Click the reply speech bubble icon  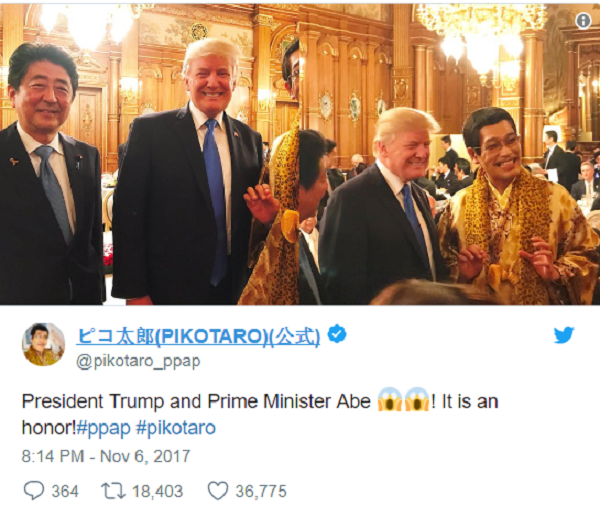tap(34, 490)
